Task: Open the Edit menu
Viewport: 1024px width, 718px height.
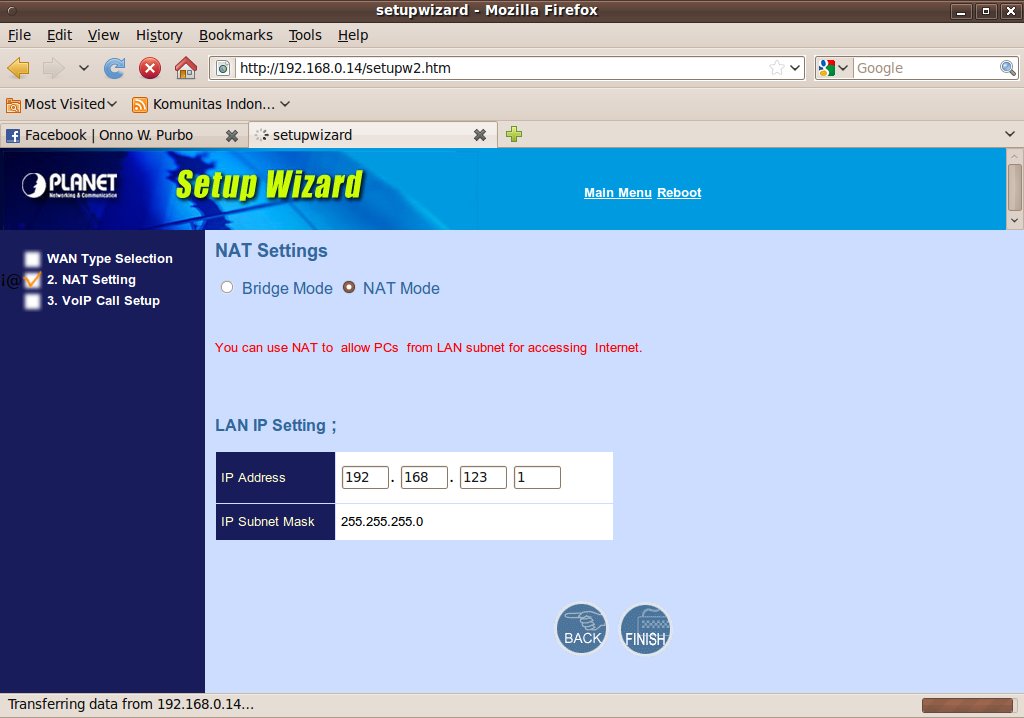Action: 59,35
